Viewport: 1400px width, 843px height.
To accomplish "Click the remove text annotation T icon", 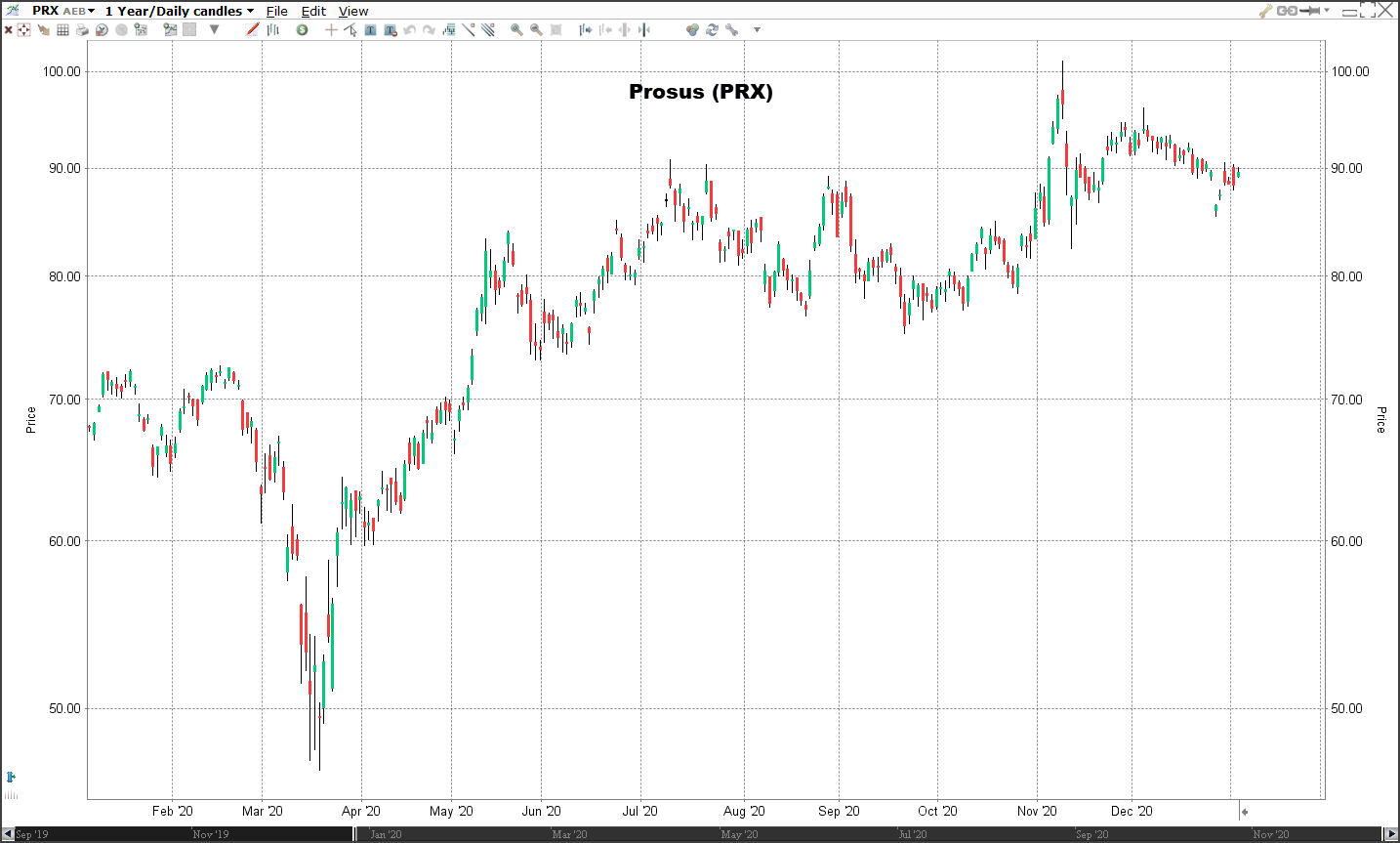I will (x=391, y=30).
